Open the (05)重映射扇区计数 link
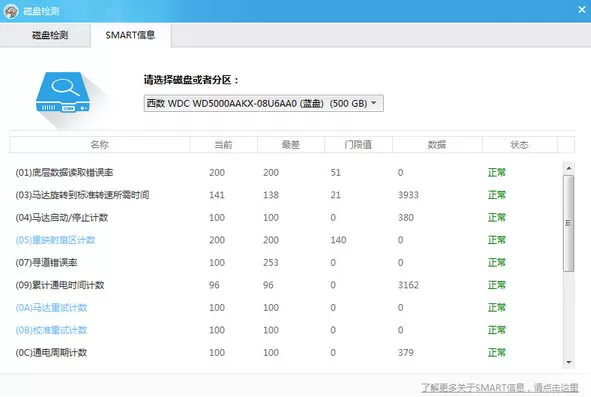 pyautogui.click(x=55, y=240)
